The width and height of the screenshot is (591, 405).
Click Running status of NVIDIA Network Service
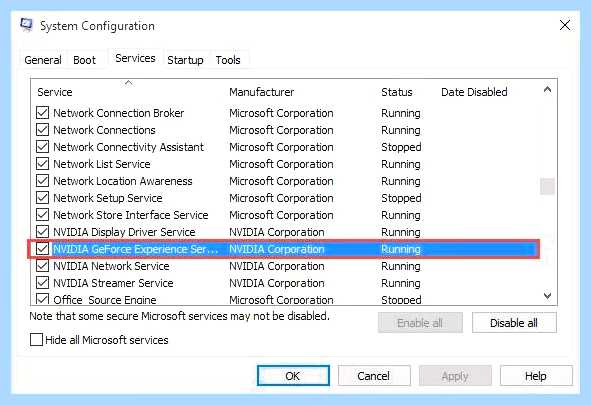pos(401,266)
